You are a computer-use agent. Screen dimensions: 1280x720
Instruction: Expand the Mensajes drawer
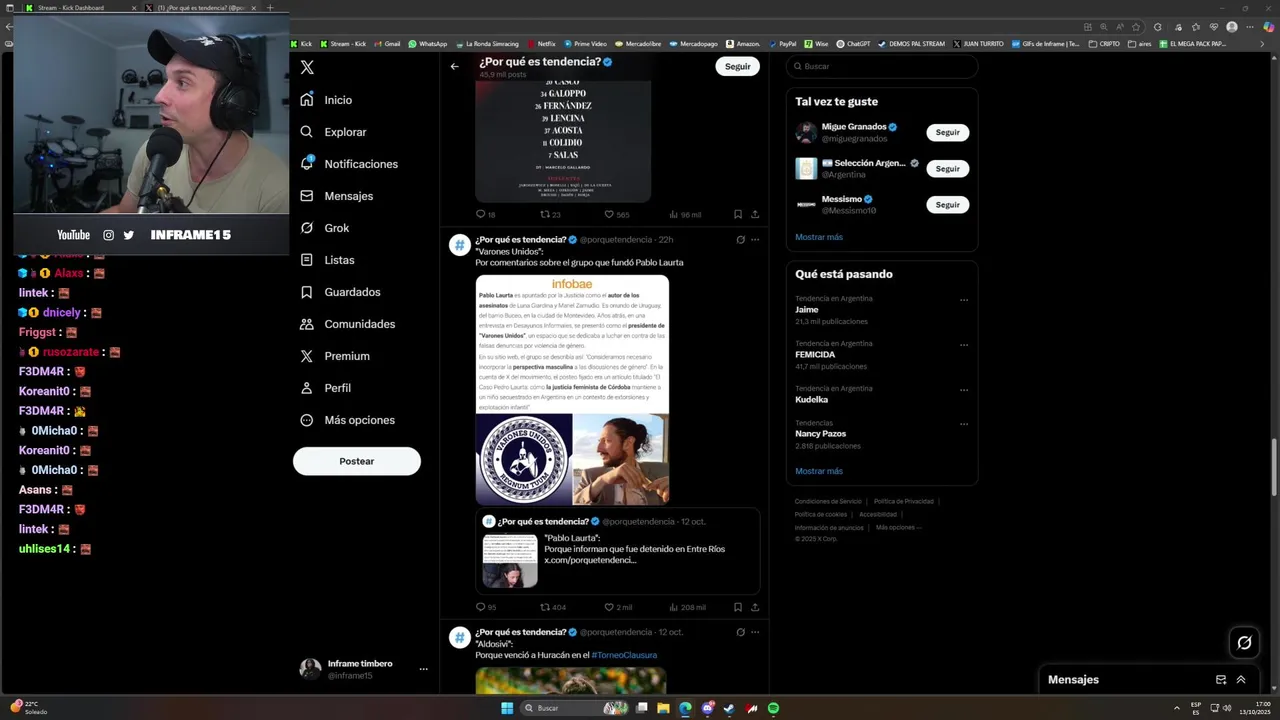click(x=1241, y=680)
